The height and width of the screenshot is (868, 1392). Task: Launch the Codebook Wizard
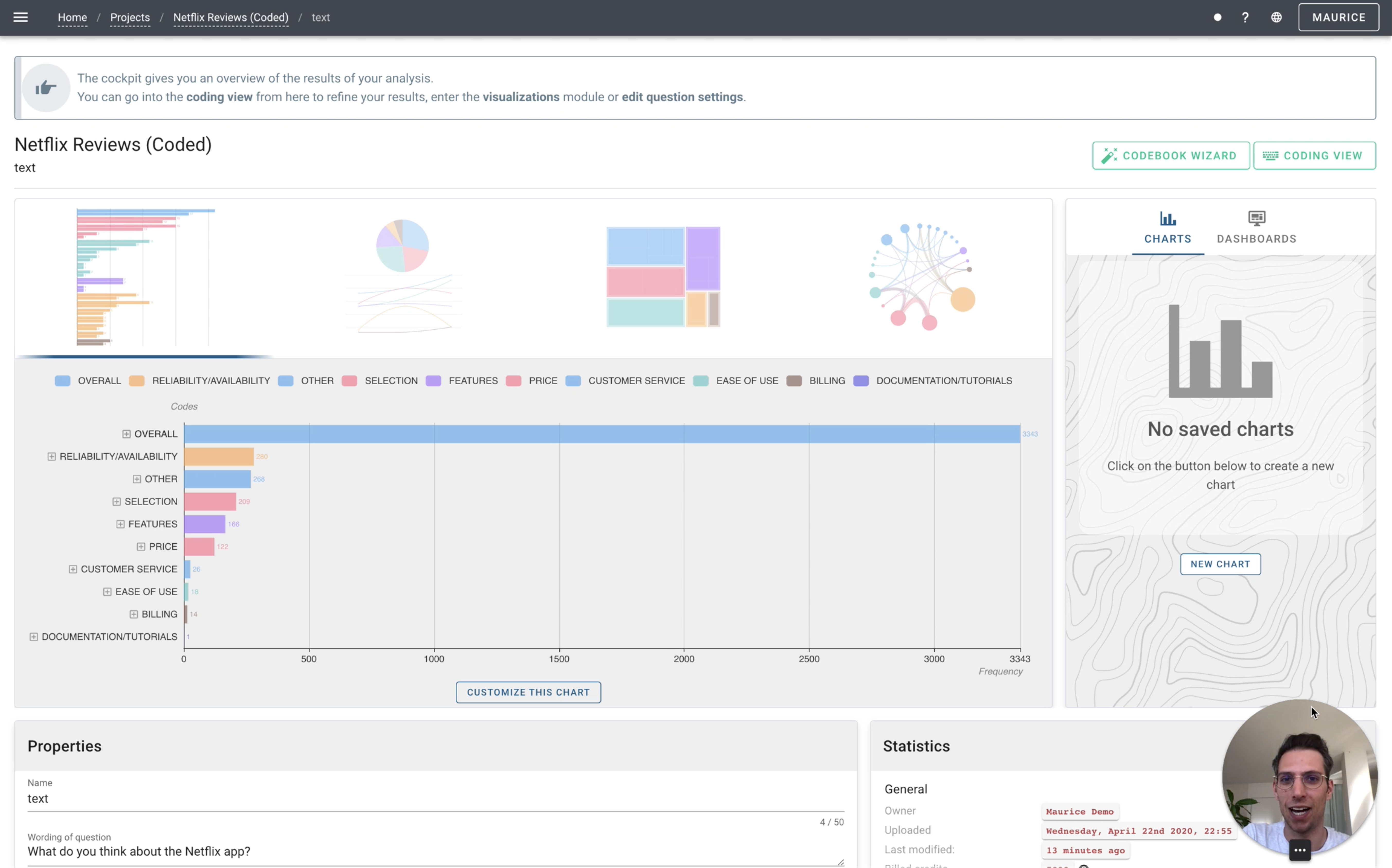point(1170,156)
